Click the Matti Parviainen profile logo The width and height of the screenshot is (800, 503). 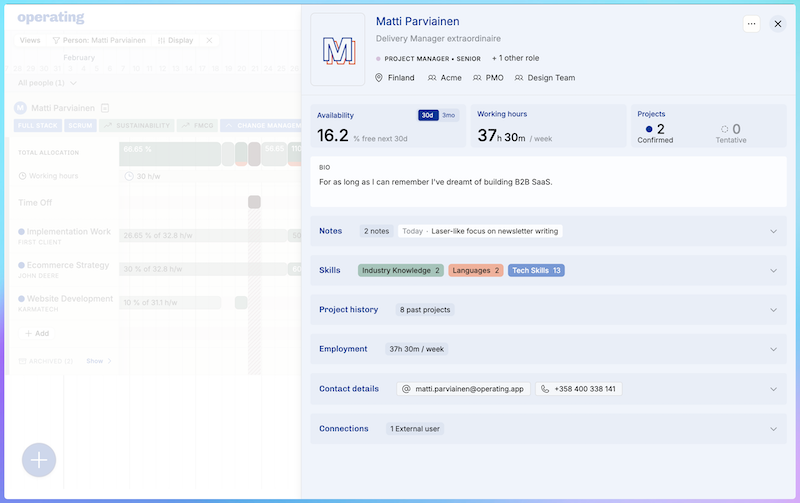tap(338, 50)
